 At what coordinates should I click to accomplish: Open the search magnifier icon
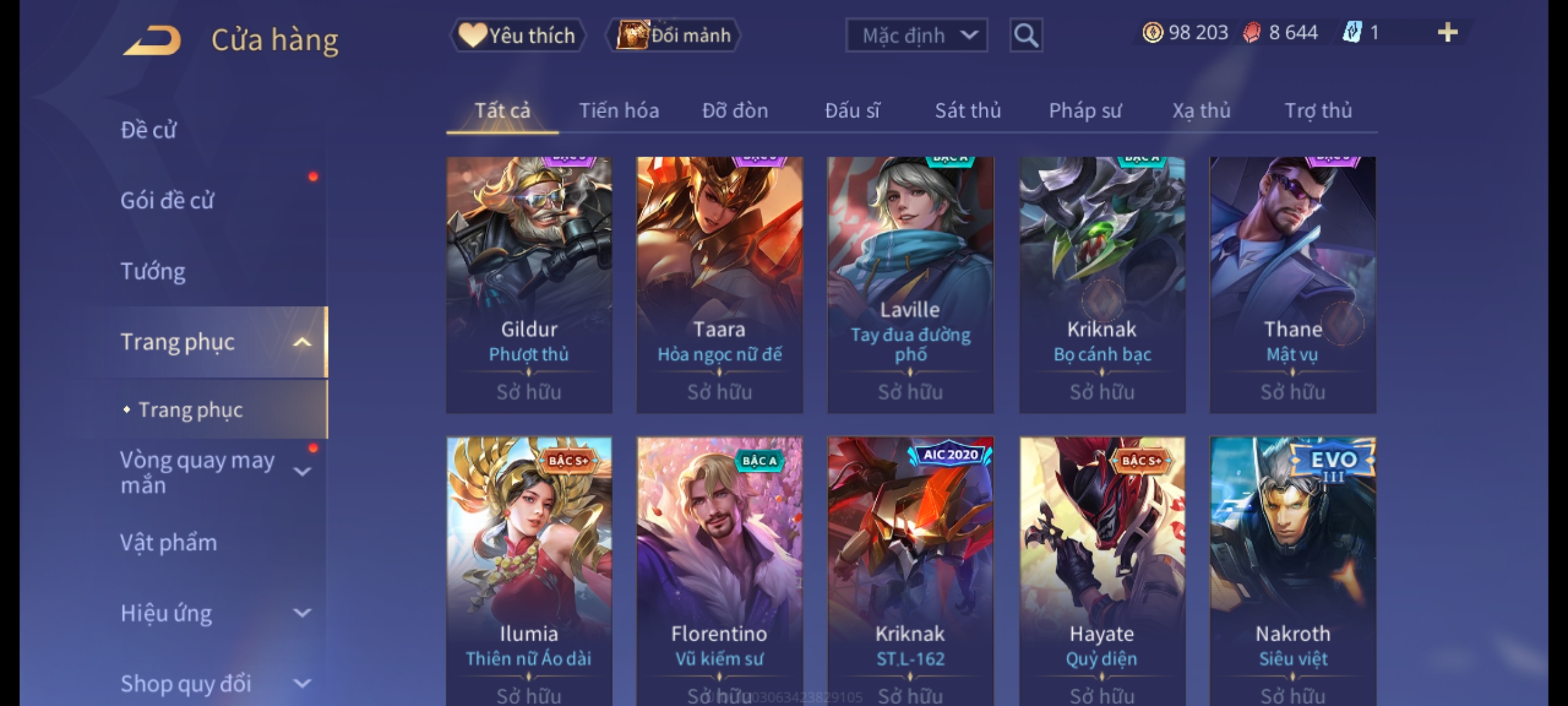tap(1026, 35)
